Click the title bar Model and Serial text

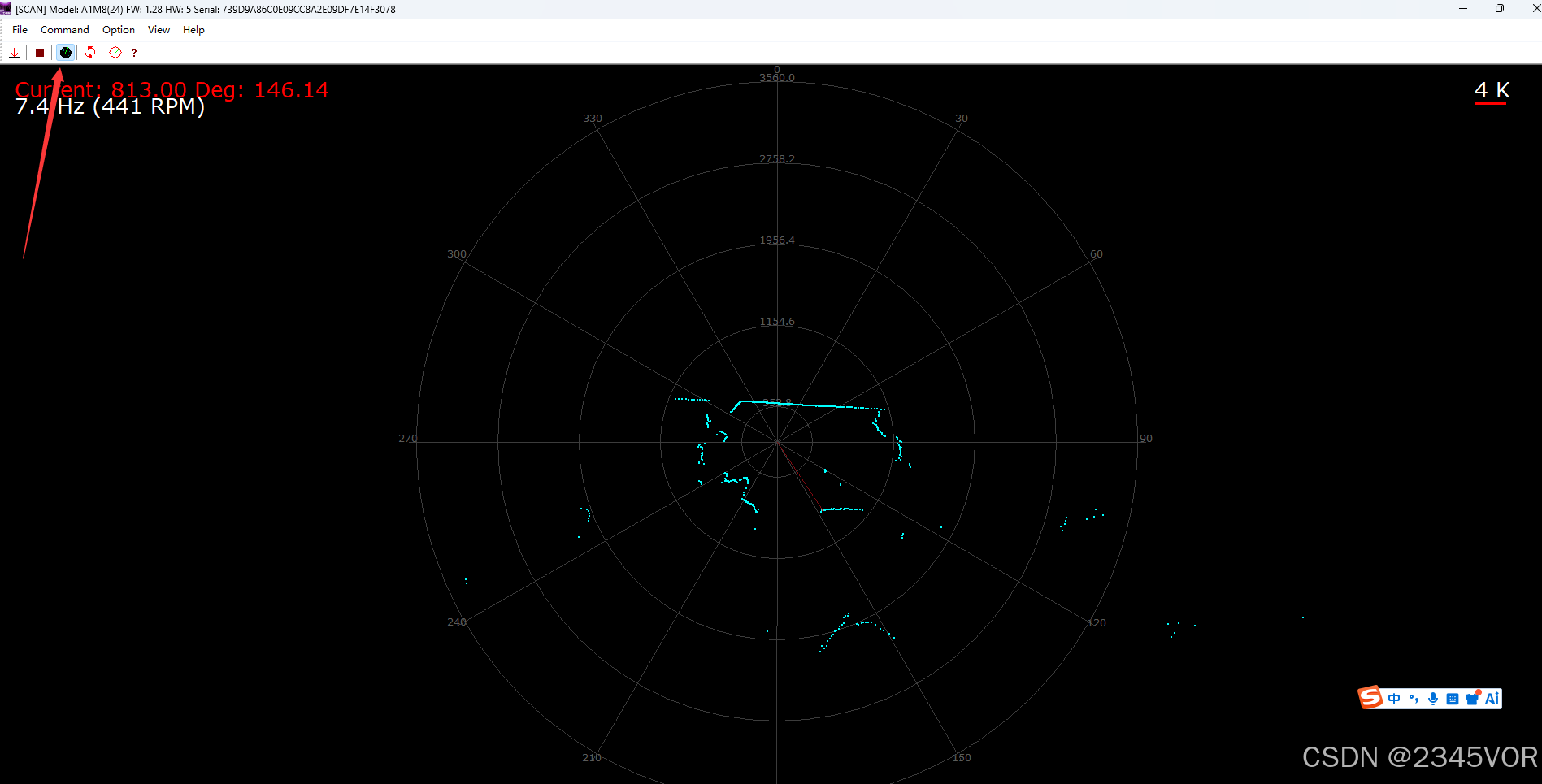[206, 10]
